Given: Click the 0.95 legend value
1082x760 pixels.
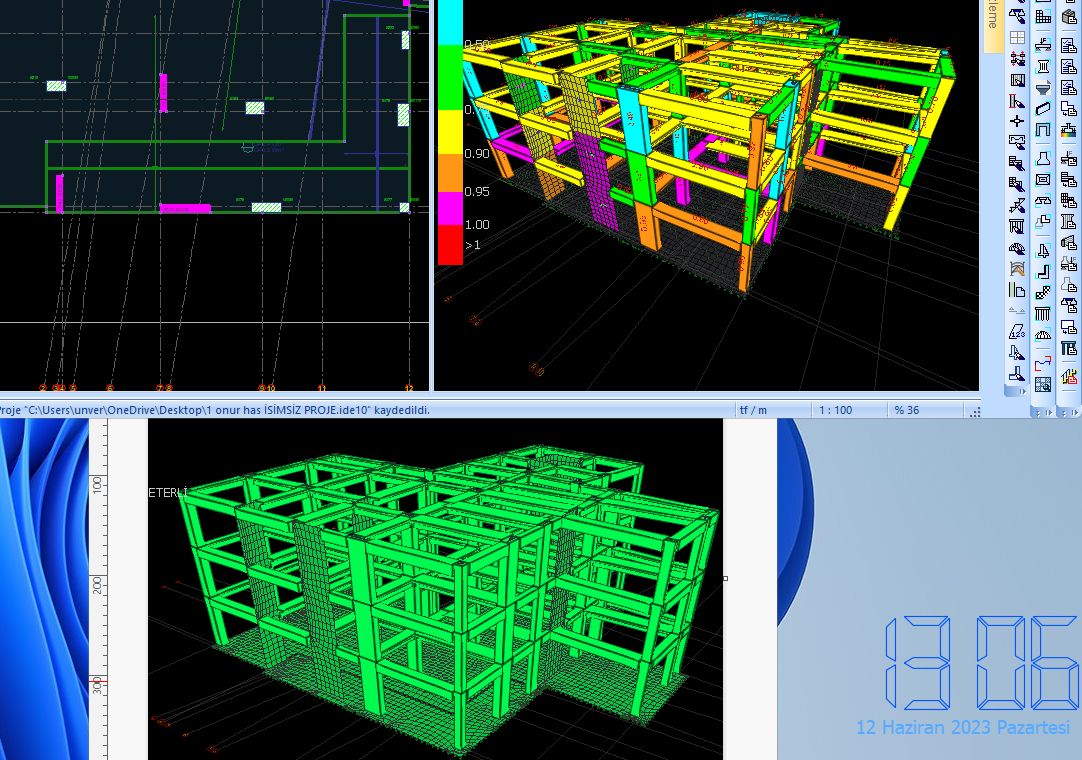Looking at the screenshot, I should click(x=477, y=191).
